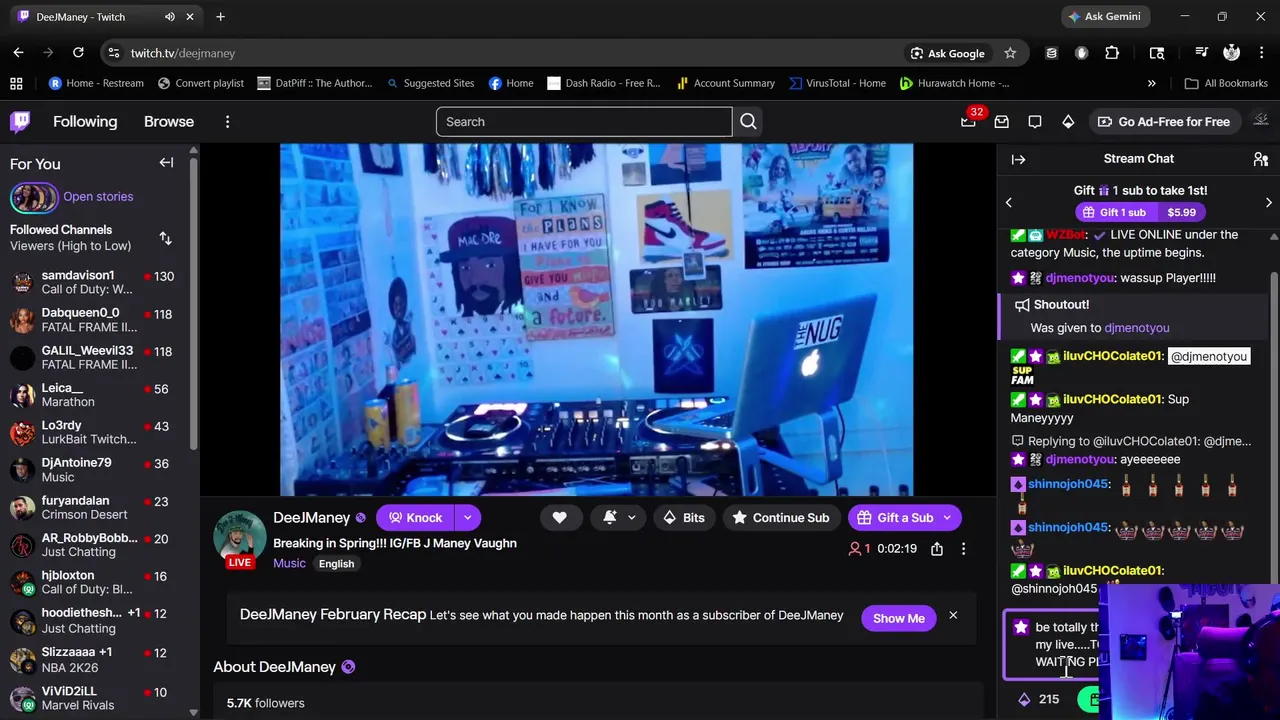Share the stream icon
Viewport: 1280px width, 720px height.
coord(937,549)
